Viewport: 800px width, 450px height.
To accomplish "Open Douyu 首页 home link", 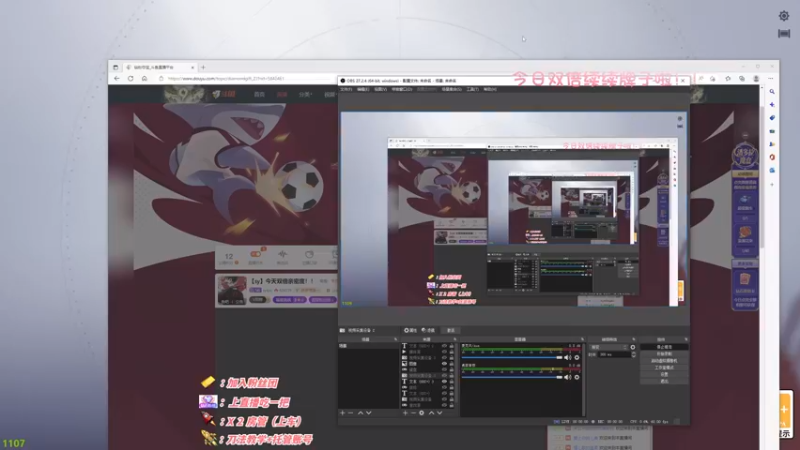I will pyautogui.click(x=259, y=94).
